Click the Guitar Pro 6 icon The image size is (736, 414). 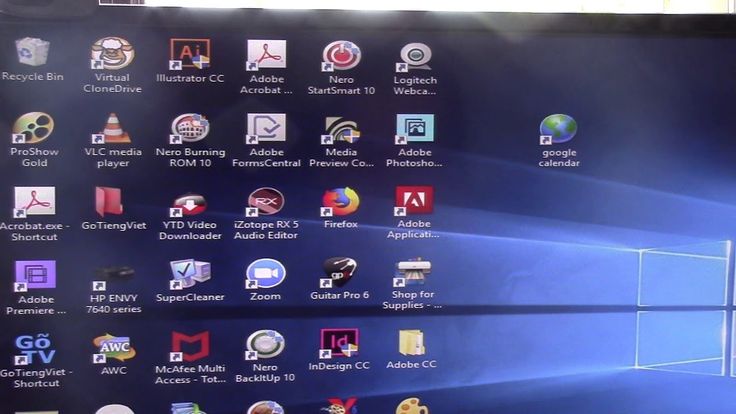pos(339,272)
